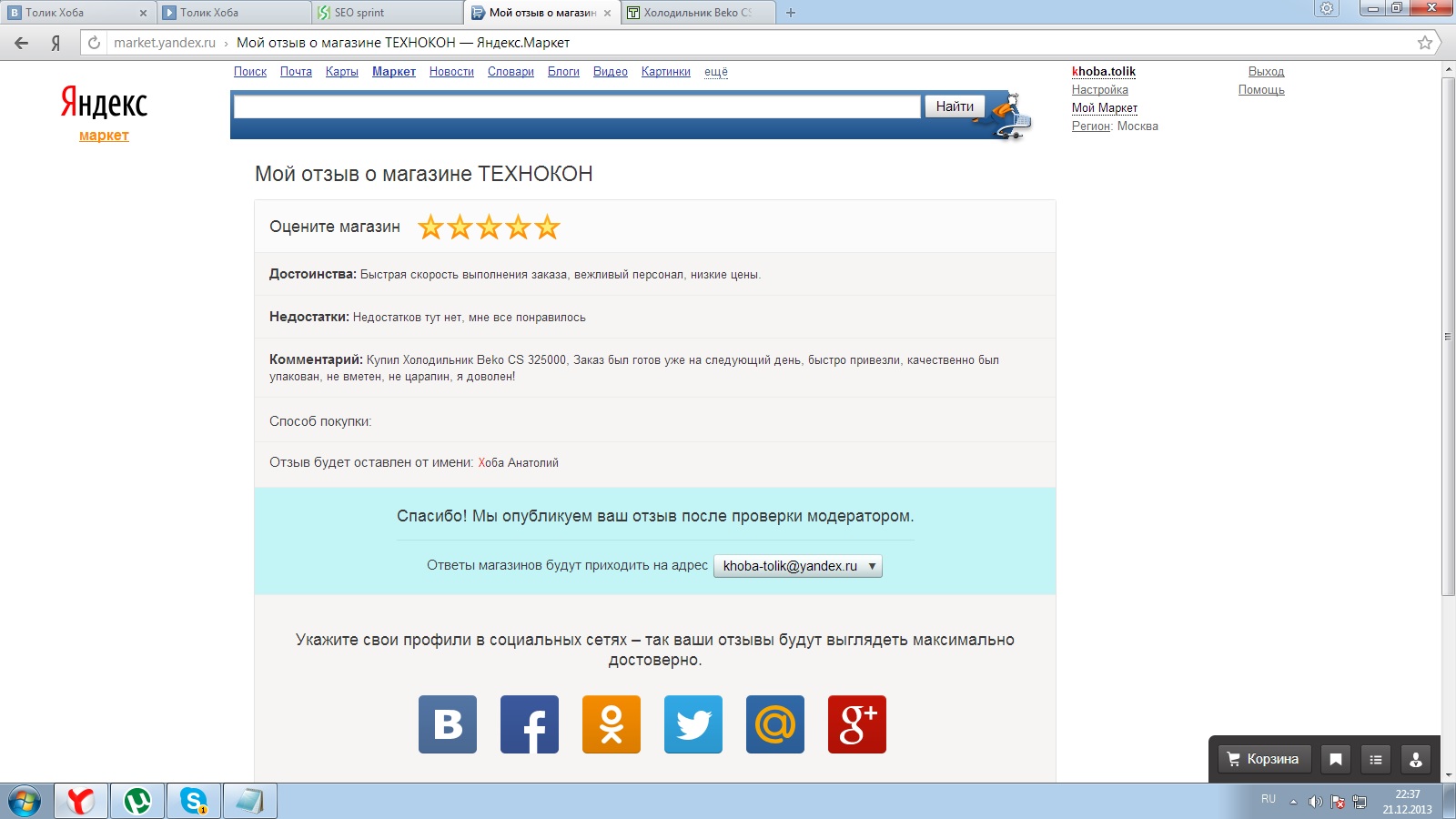Click the Найти search button
Image resolution: width=1456 pixels, height=819 pixels.
955,106
